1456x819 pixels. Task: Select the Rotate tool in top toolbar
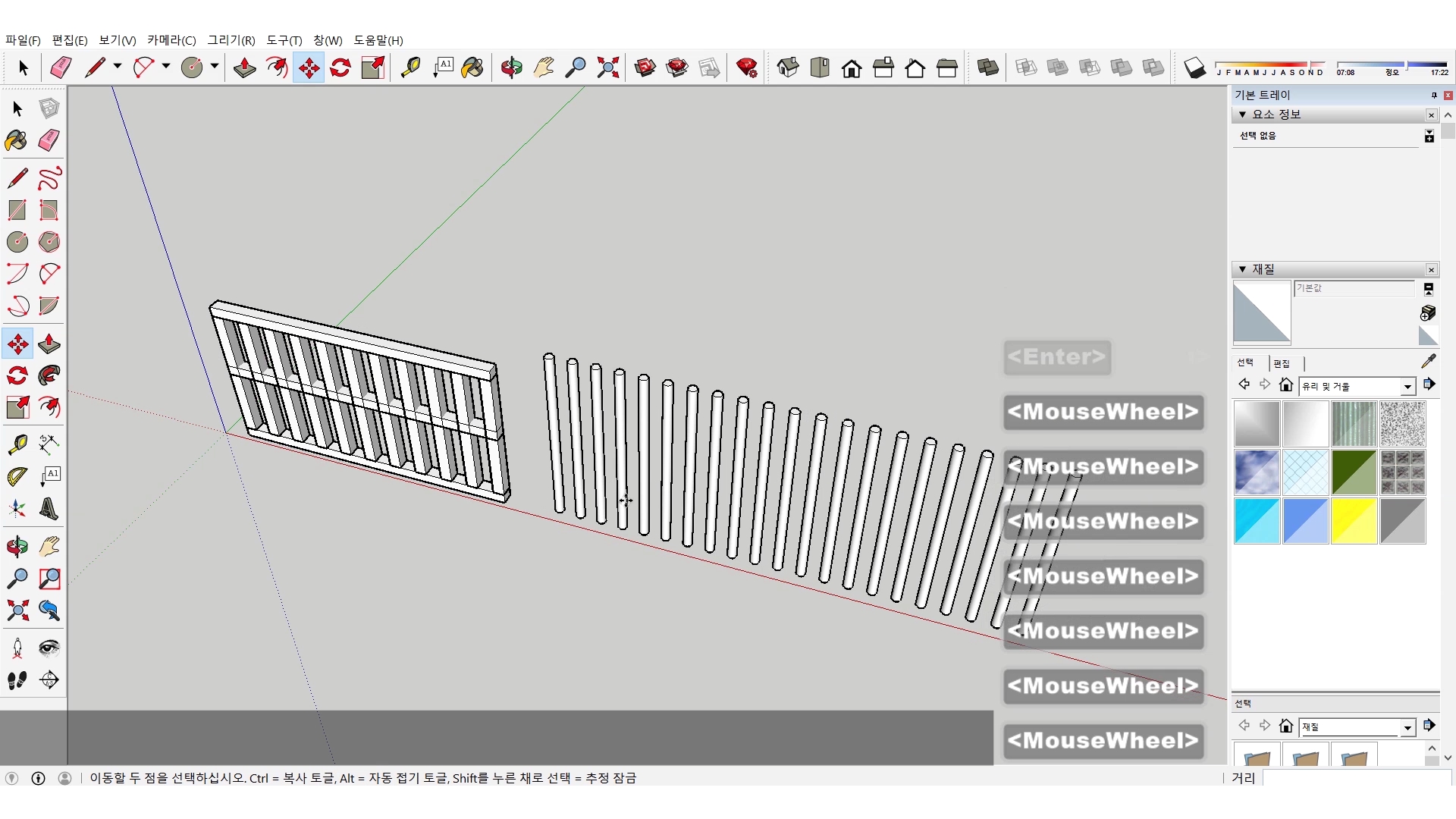[340, 67]
